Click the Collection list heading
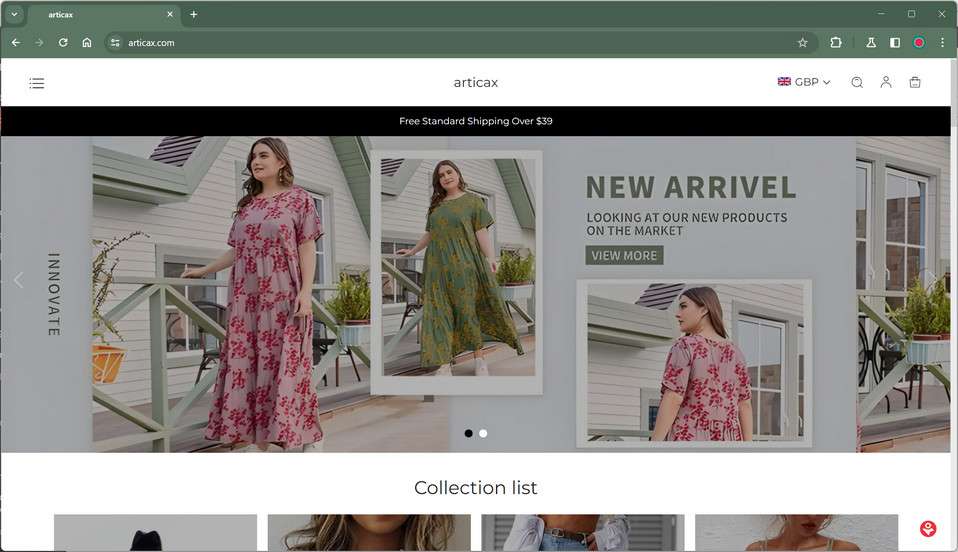Screen dimensions: 958x552 475,488
